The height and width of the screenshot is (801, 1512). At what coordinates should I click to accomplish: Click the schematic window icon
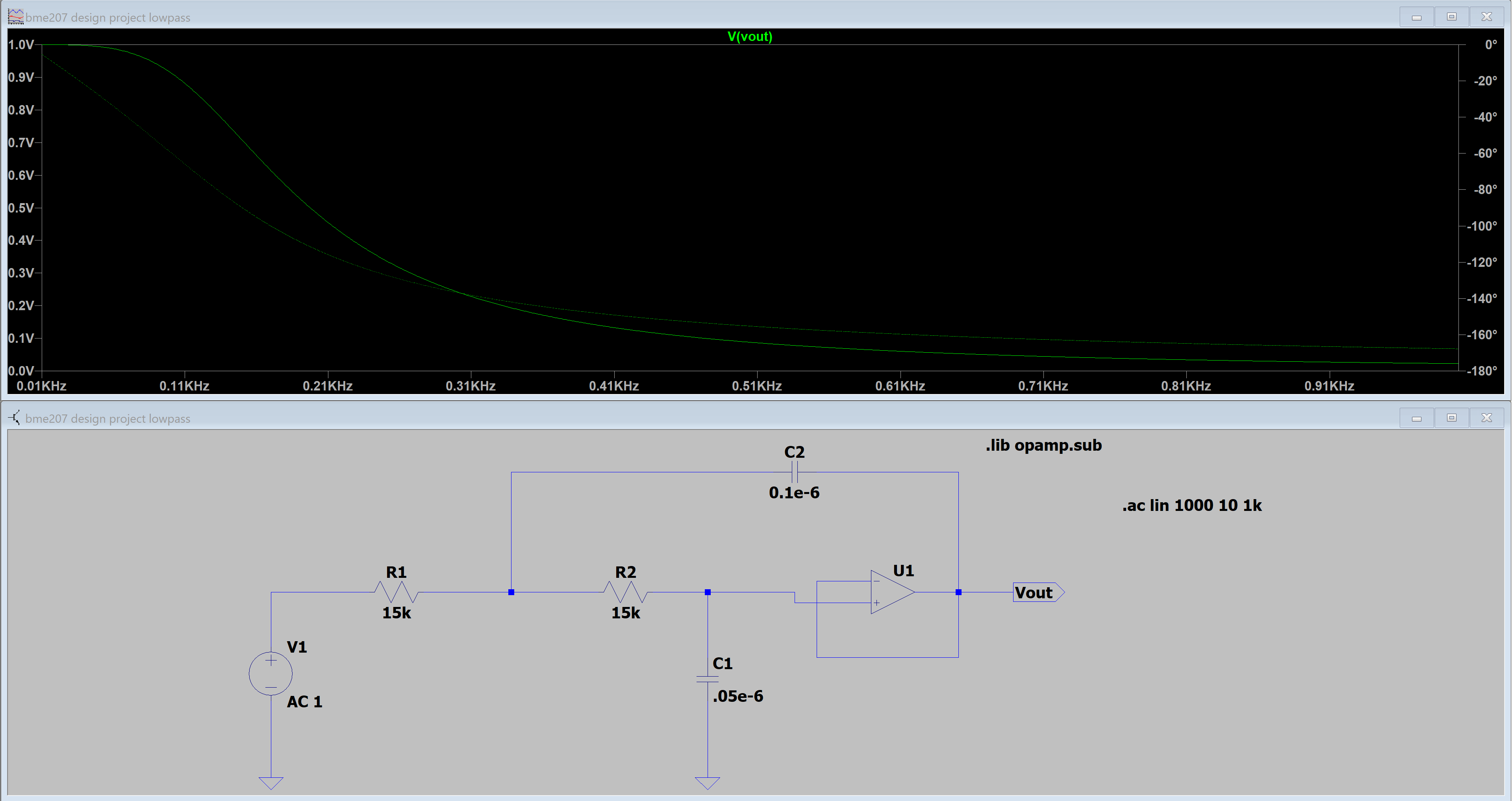tap(14, 418)
